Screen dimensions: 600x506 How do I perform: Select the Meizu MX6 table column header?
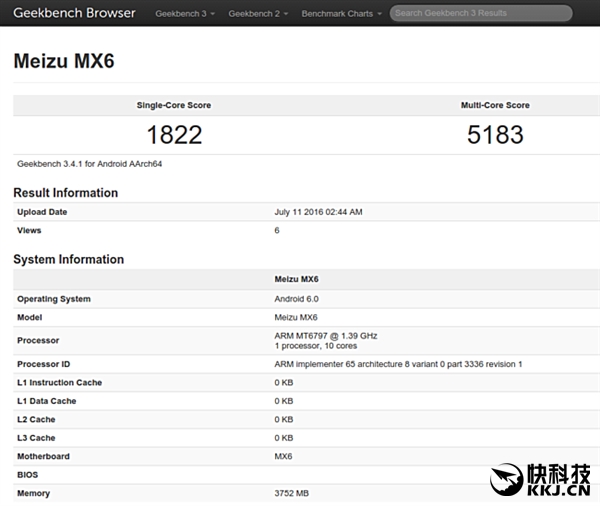point(297,279)
